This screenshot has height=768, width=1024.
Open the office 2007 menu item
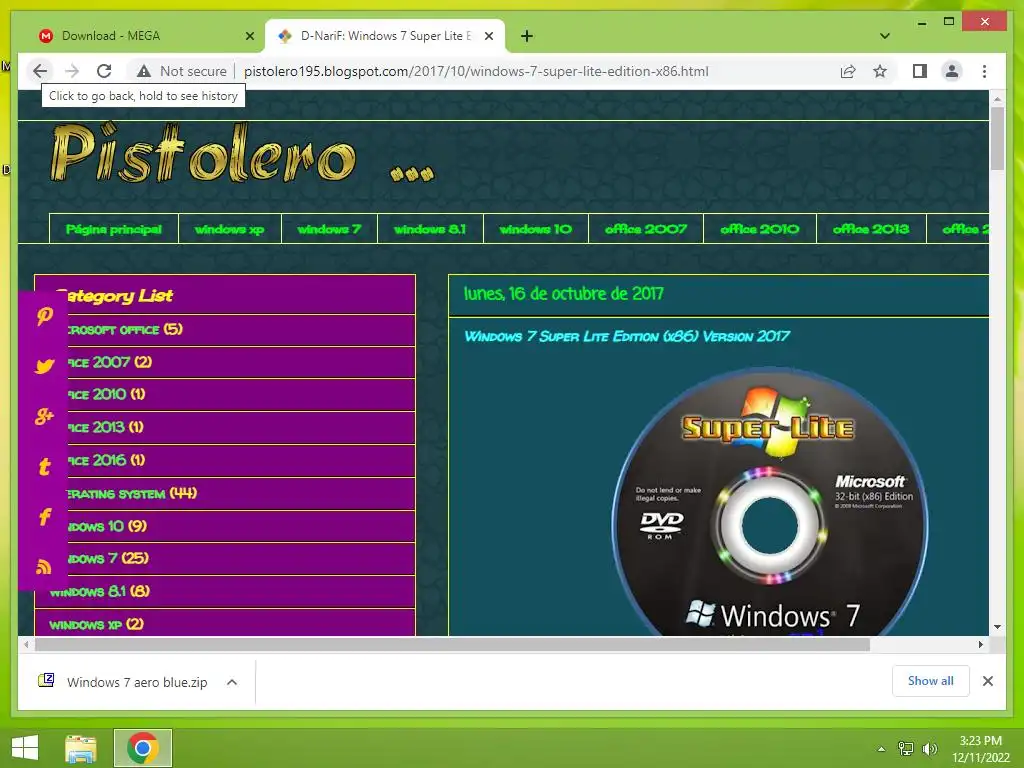pos(646,229)
